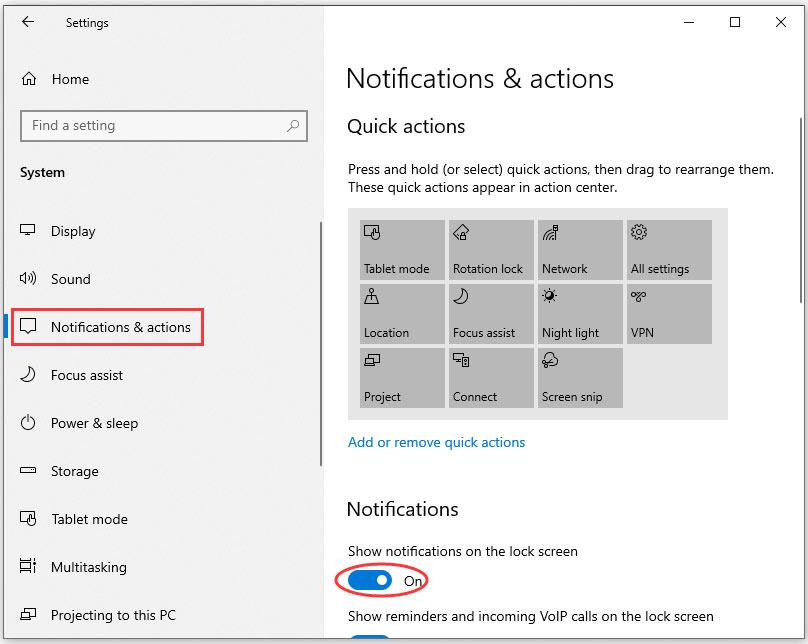This screenshot has height=644, width=808.
Task: Select the All settings quick action tile
Action: (669, 250)
